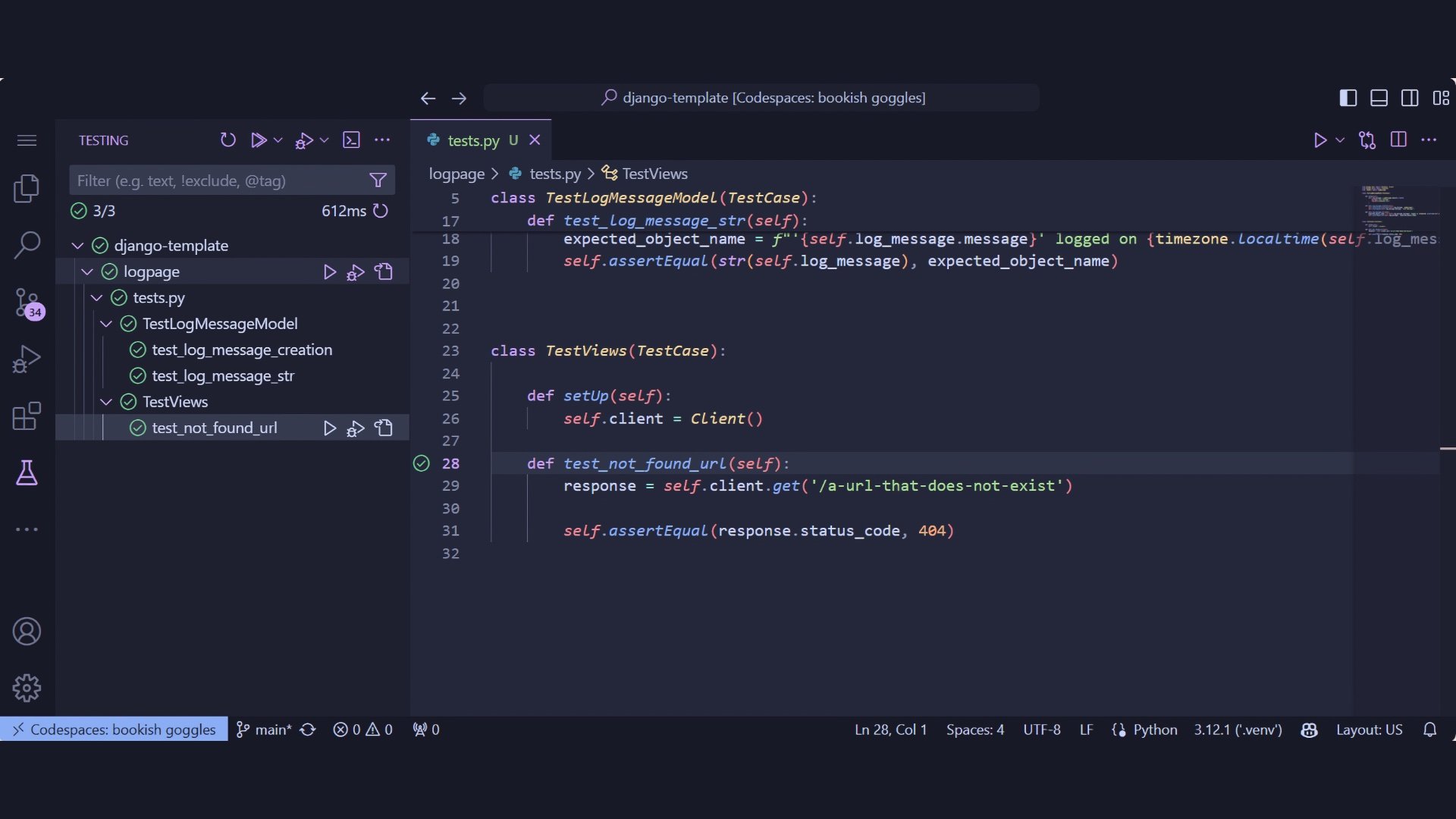Image resolution: width=1456 pixels, height=819 pixels.
Task: Debug the test_not_found_url test
Action: click(355, 428)
